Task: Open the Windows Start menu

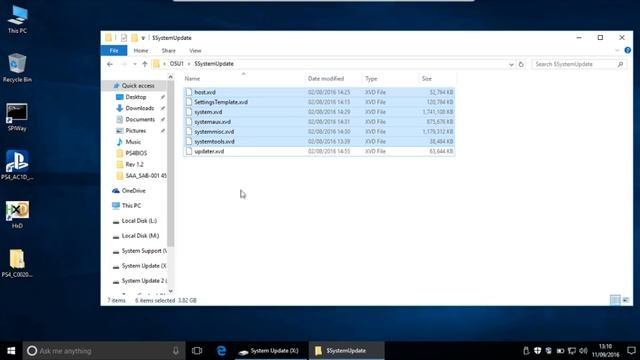Action: click(x=11, y=351)
